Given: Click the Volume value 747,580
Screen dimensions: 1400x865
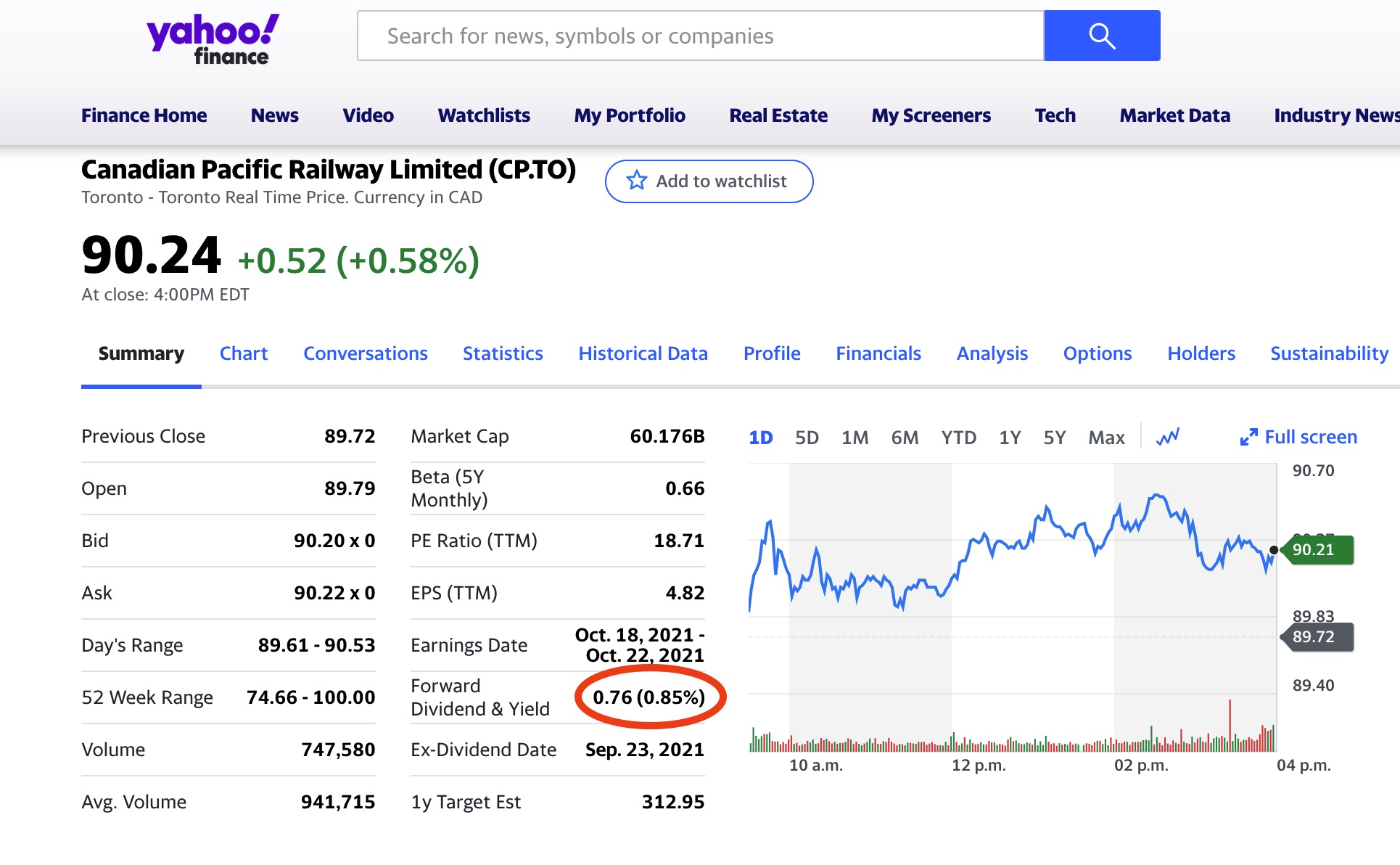Looking at the screenshot, I should click(338, 750).
